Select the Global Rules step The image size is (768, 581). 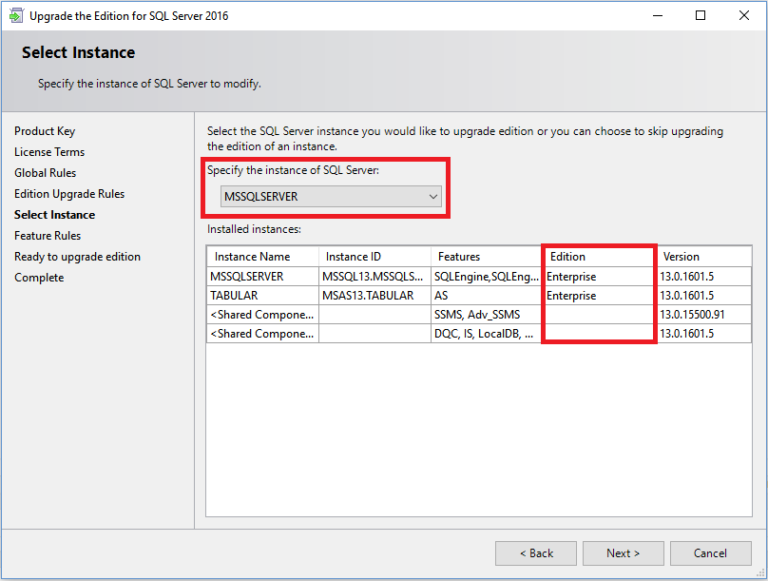click(x=45, y=173)
